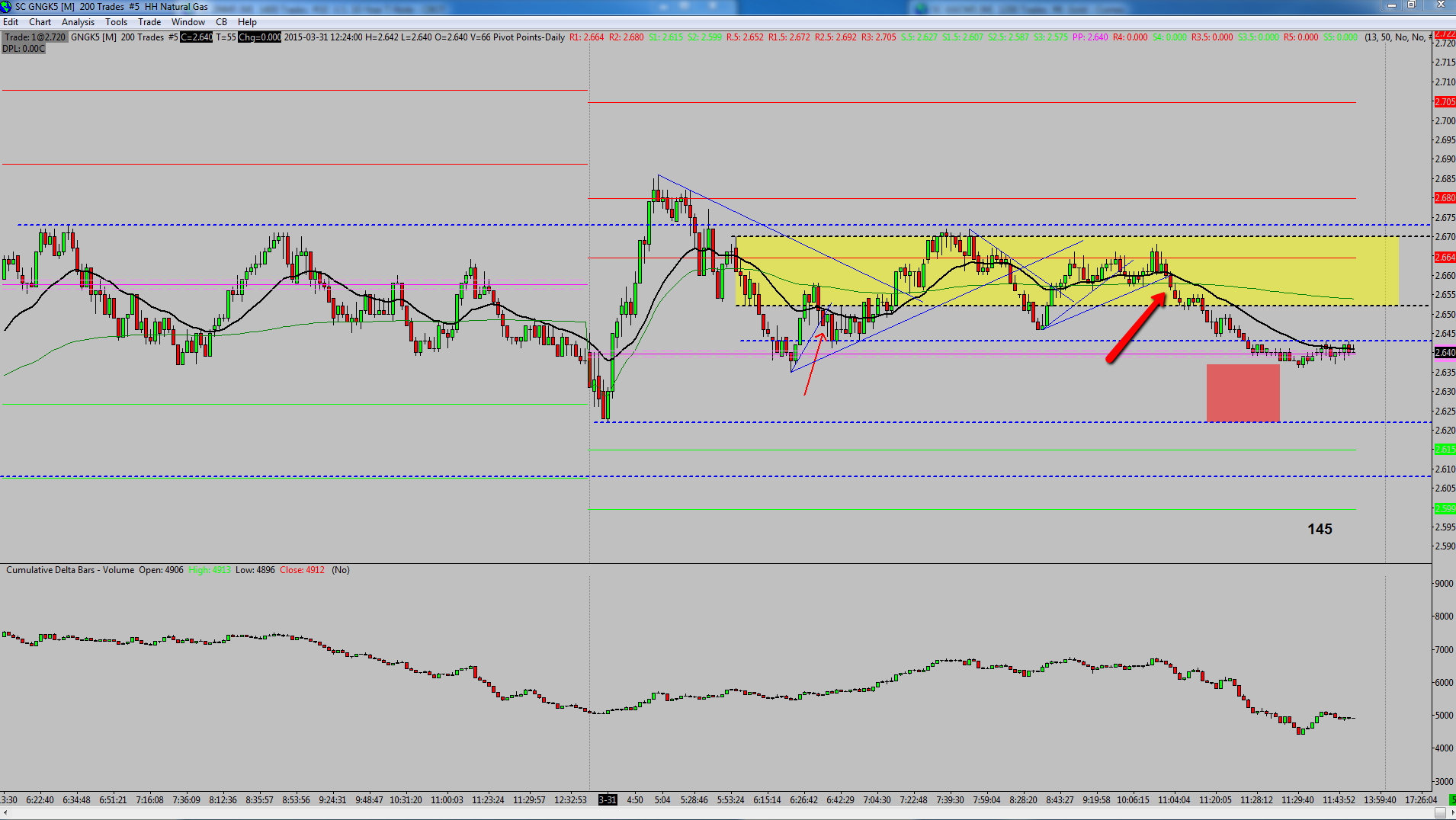This screenshot has height=820, width=1456.
Task: Click the S1: 2.615 pivot value
Action: tap(666, 37)
